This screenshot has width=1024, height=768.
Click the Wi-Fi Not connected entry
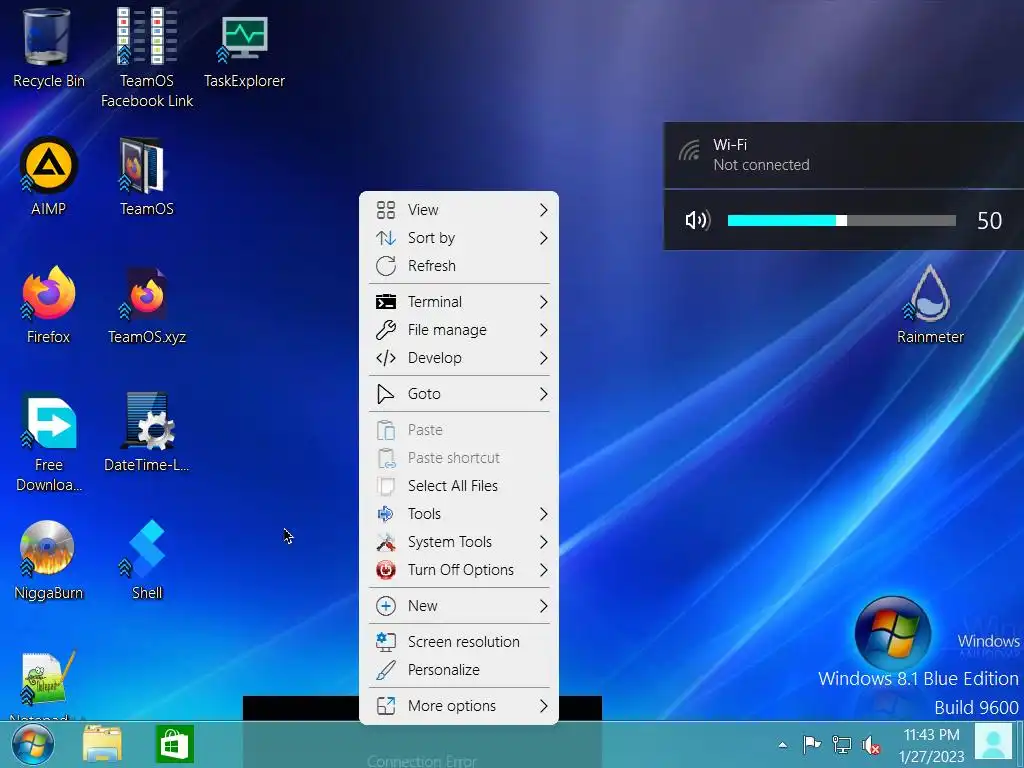[x=844, y=155]
